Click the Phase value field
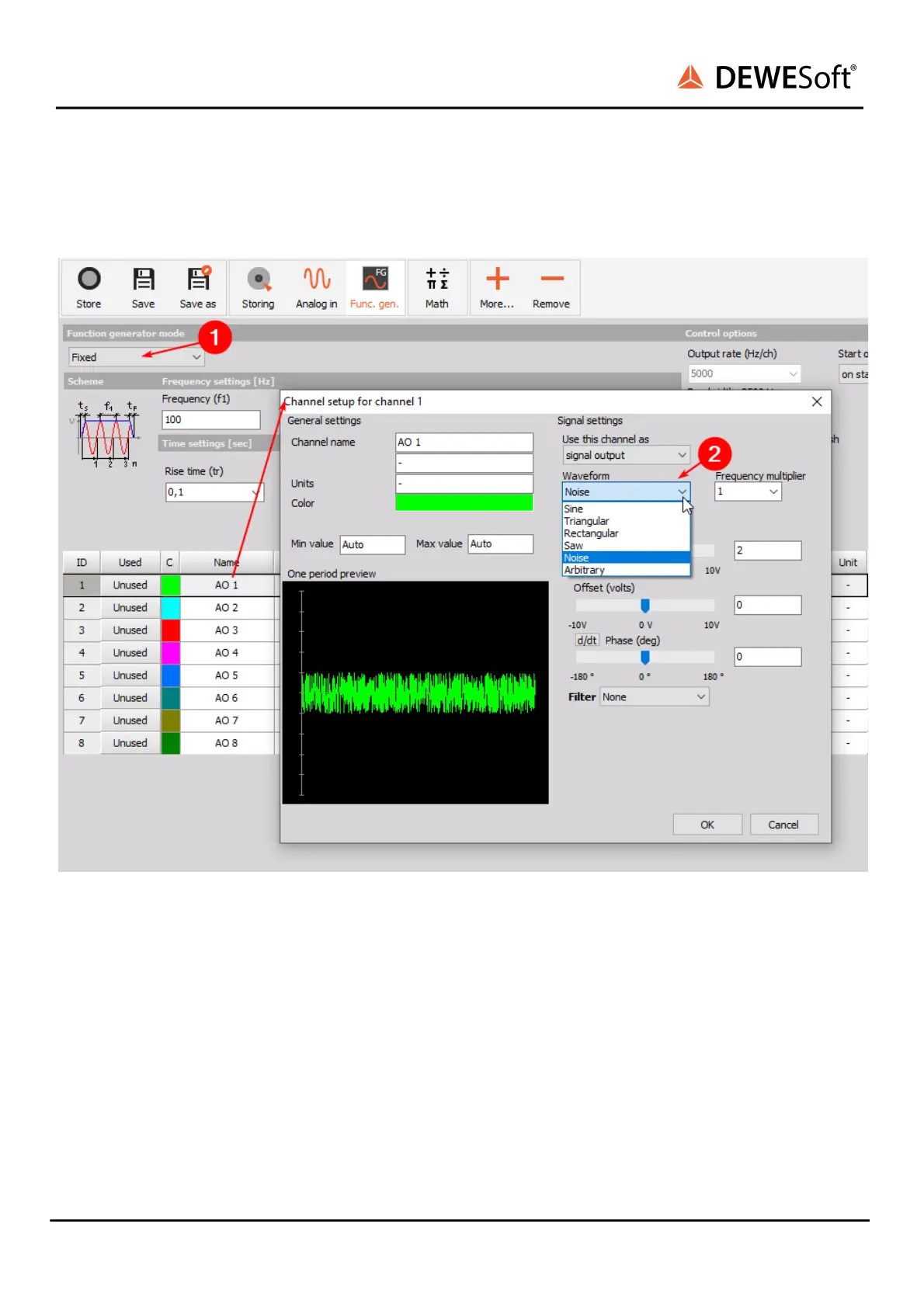The height and width of the screenshot is (1309, 924). (768, 657)
